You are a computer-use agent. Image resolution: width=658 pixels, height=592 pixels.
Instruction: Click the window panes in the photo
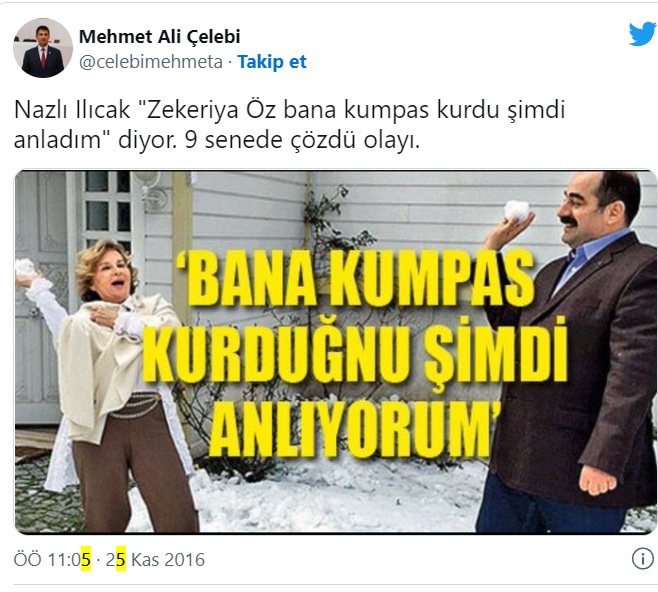108,208
